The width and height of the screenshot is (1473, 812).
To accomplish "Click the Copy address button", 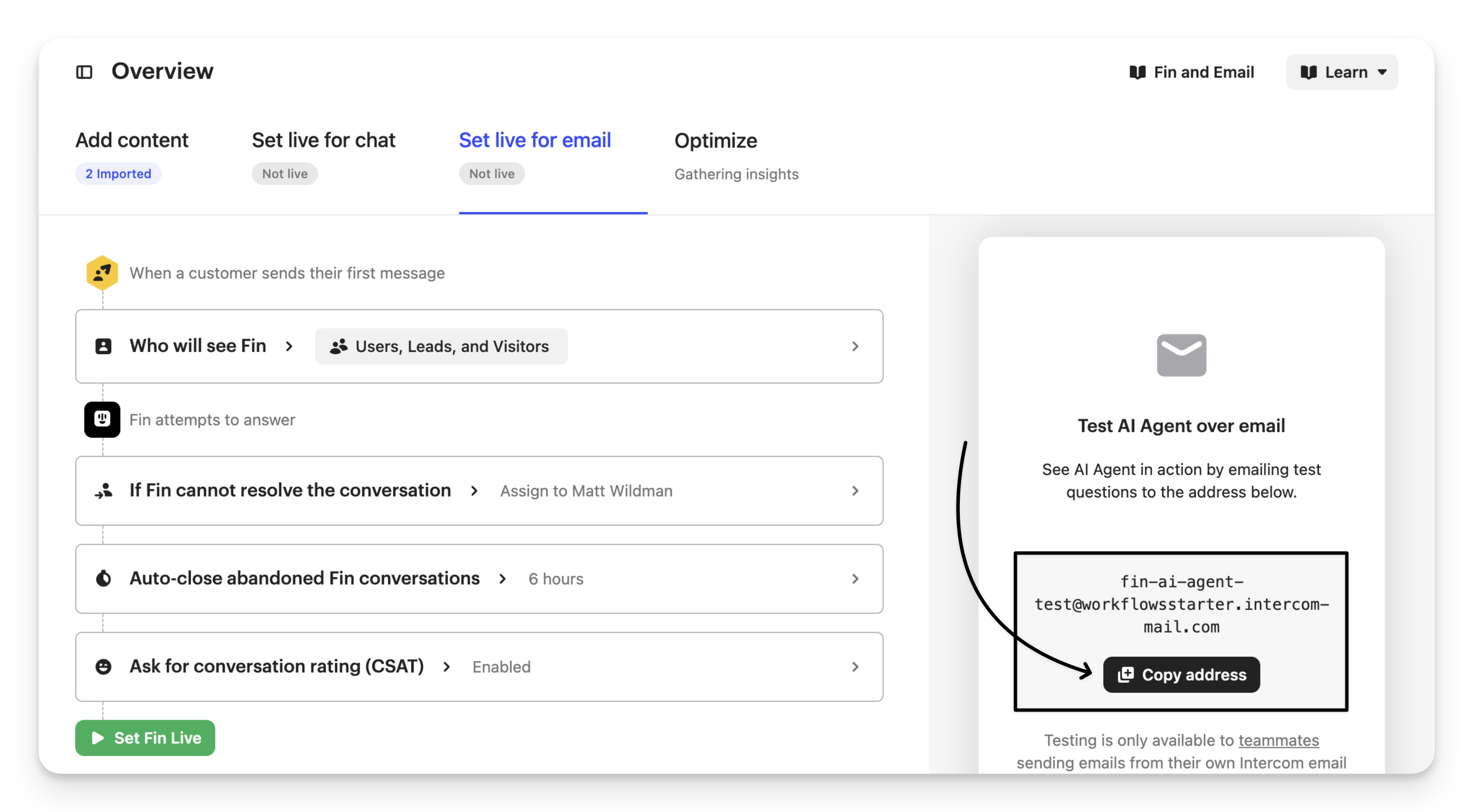I will [x=1181, y=674].
